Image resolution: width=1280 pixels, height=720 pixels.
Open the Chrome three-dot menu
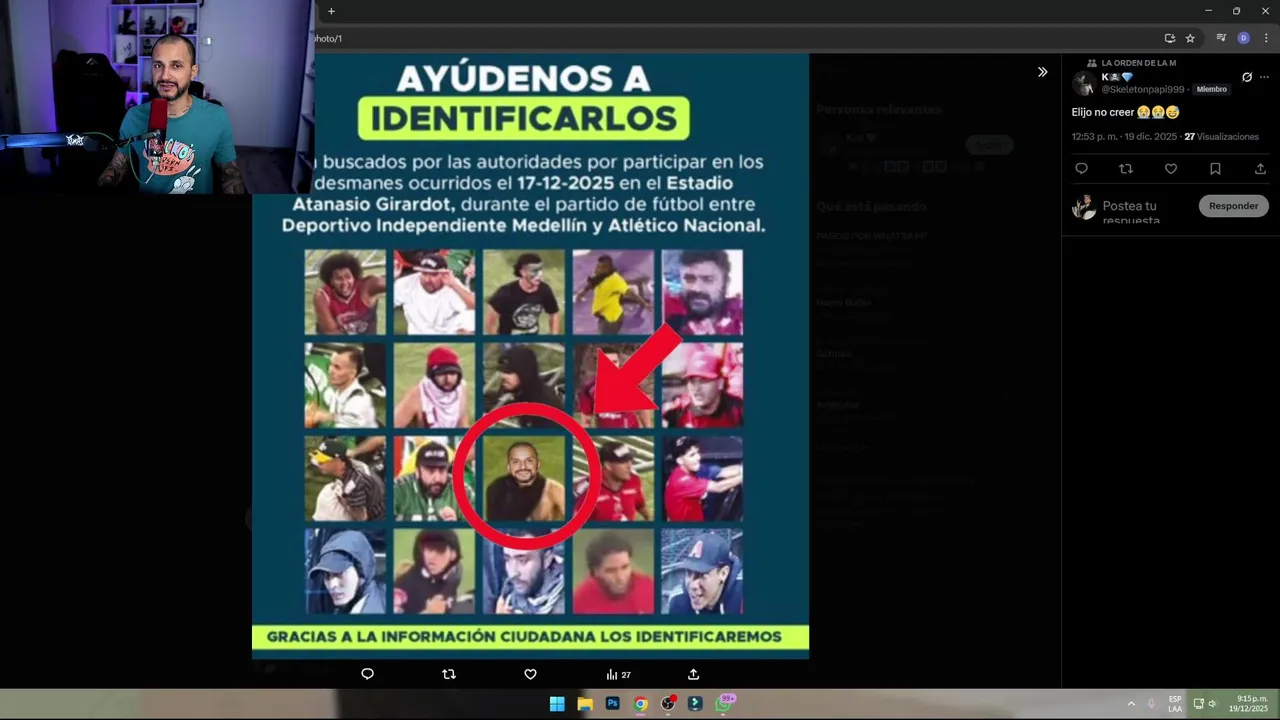[x=1266, y=38]
